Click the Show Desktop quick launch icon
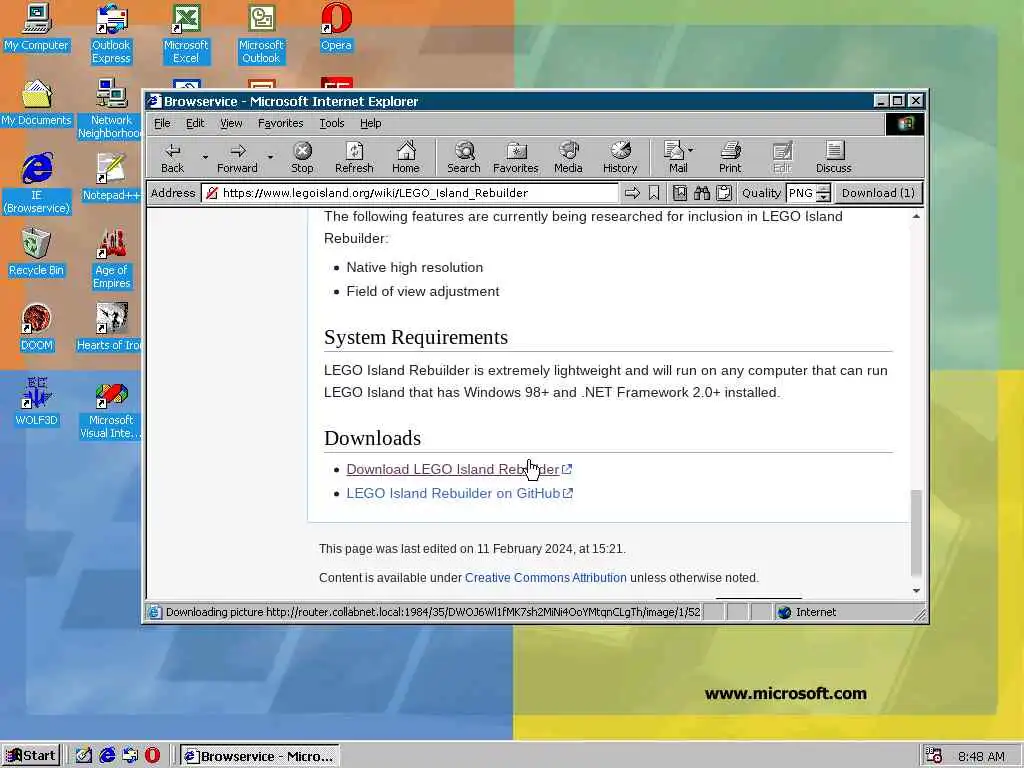The image size is (1024, 768). (84, 756)
